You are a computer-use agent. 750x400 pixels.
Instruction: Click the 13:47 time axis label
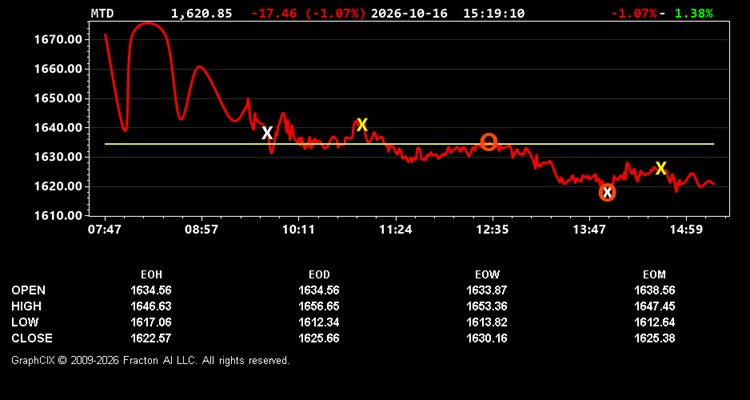point(589,230)
